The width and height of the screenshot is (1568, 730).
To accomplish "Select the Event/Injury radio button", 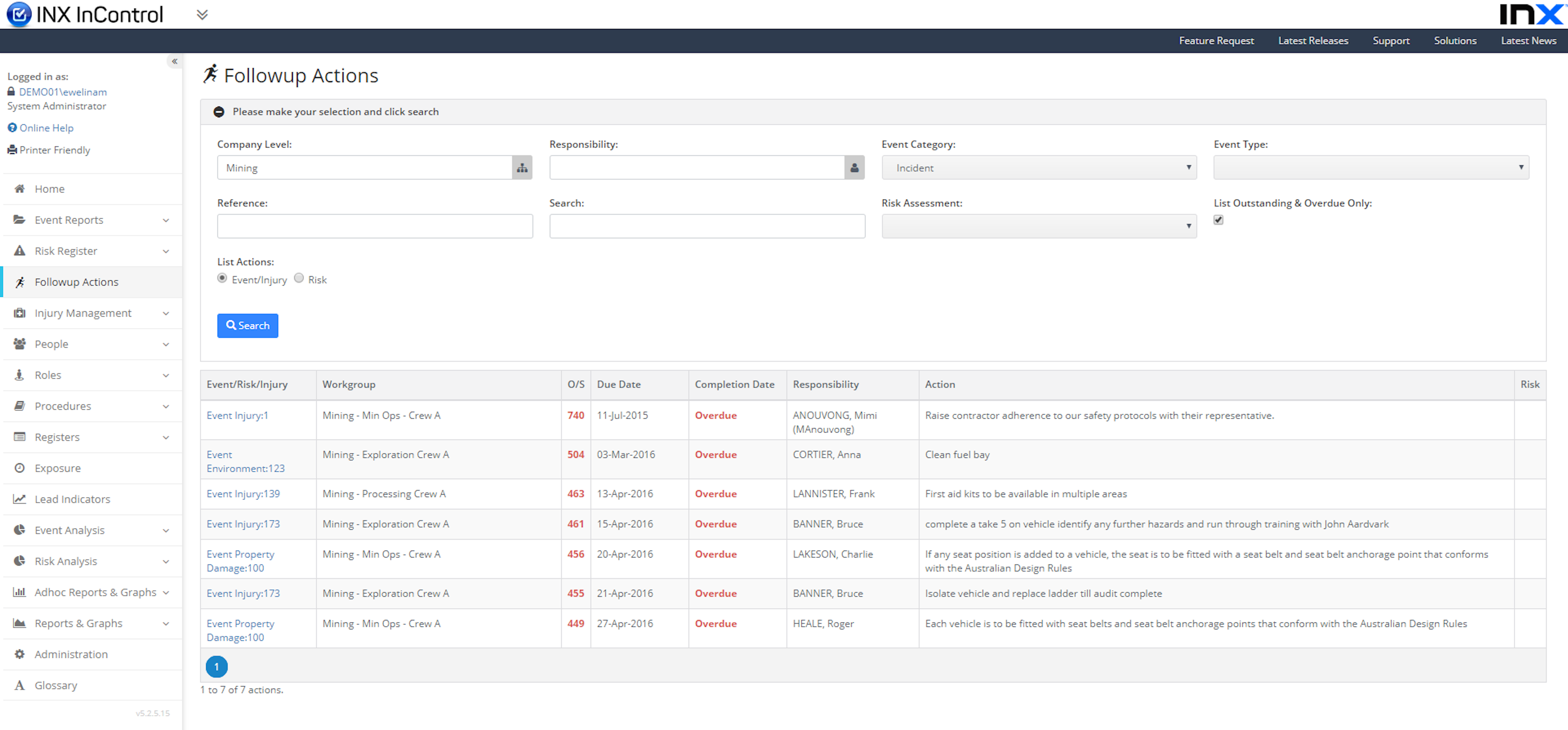I will click(222, 278).
